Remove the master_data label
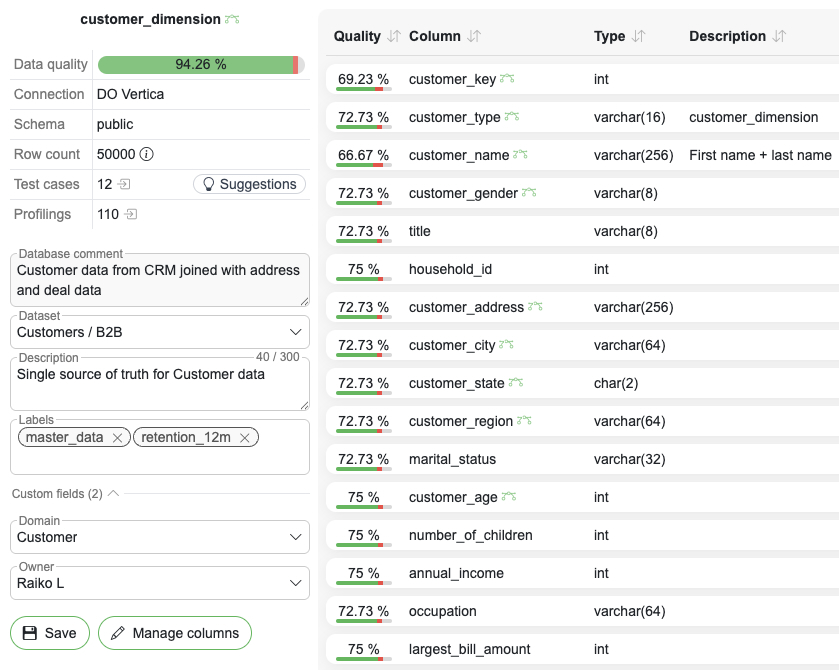Screen dimensions: 839x670 (117, 437)
